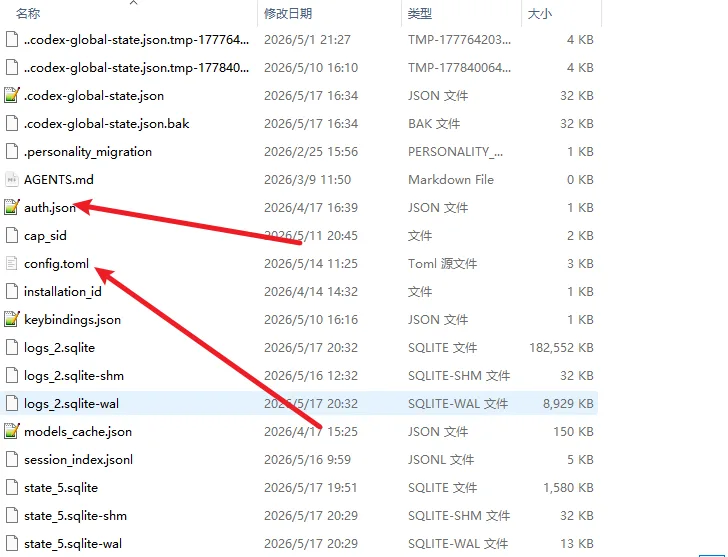Image resolution: width=728 pixels, height=557 pixels.
Task: Click the date 2026/2/25 15:56
Action: [x=311, y=152]
